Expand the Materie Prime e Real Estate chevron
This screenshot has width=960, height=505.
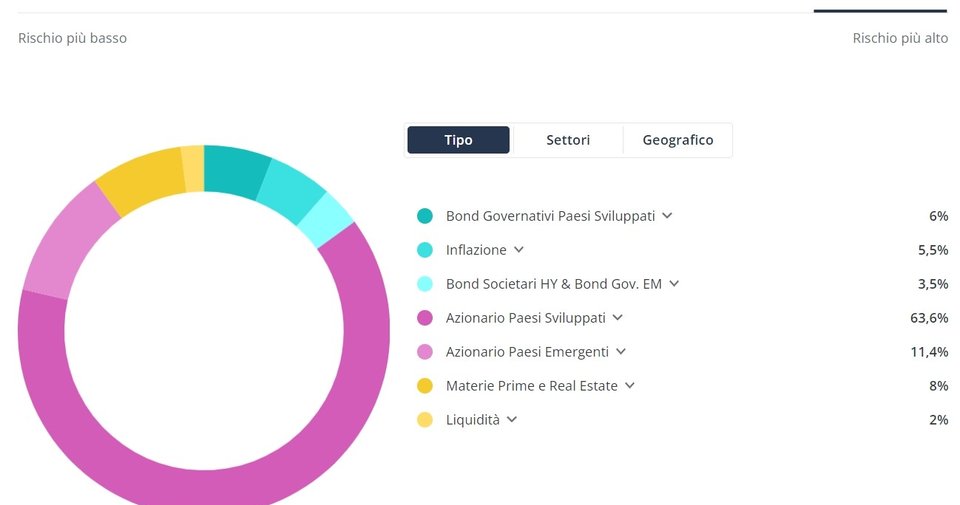click(629, 386)
